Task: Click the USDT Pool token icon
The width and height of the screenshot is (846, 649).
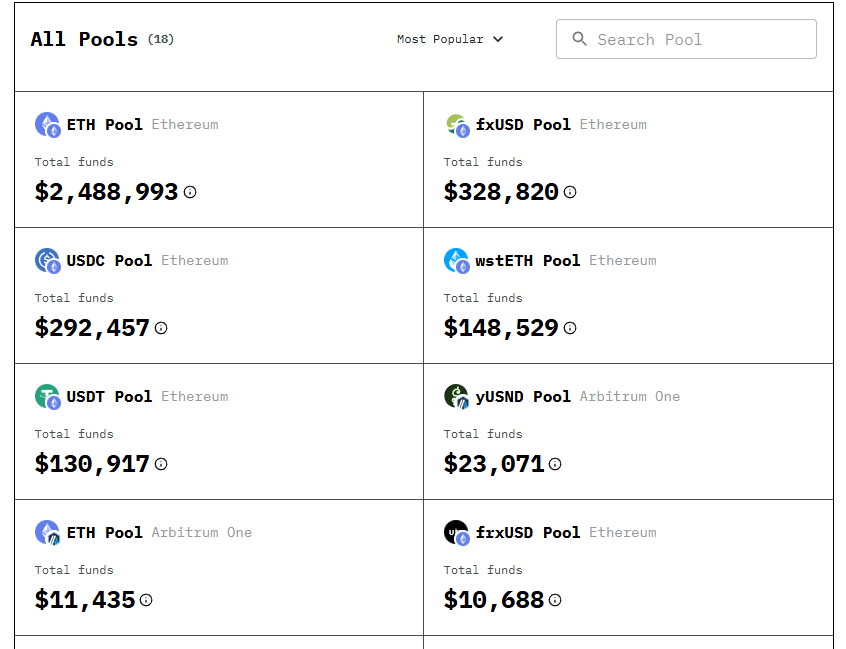Action: point(48,396)
